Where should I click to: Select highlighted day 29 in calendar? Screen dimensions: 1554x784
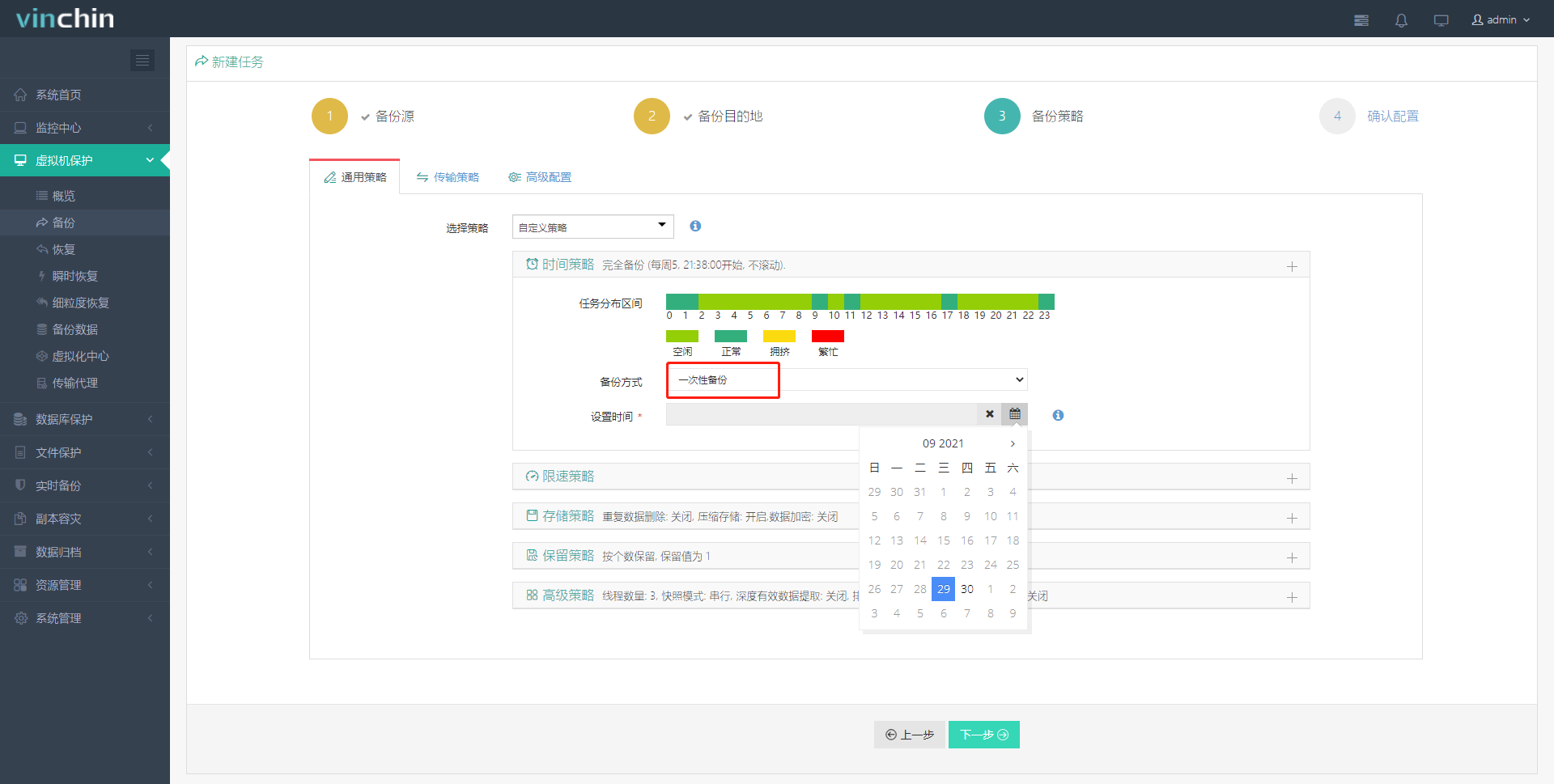coord(944,589)
